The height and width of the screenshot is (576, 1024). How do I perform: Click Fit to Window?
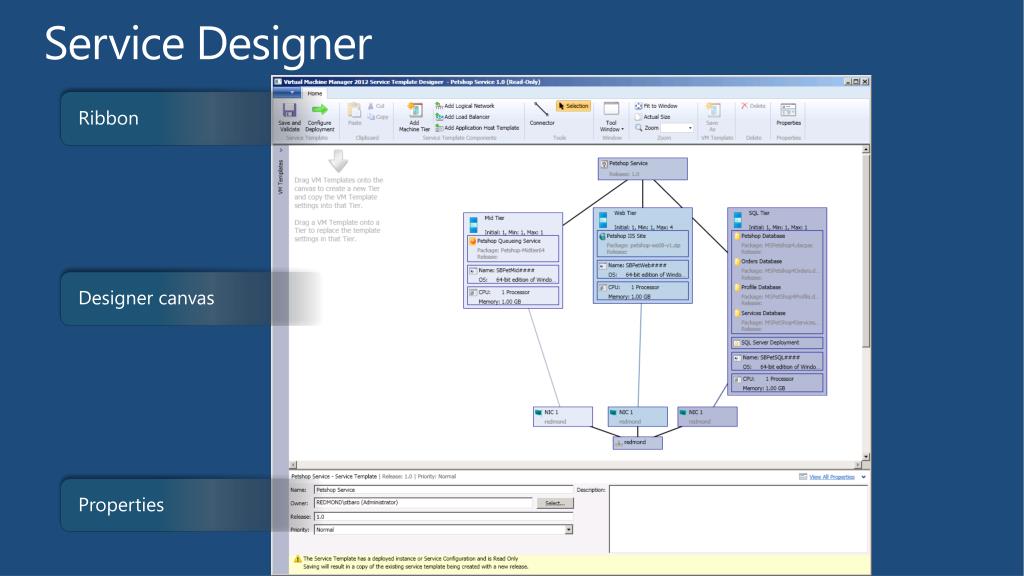point(656,106)
